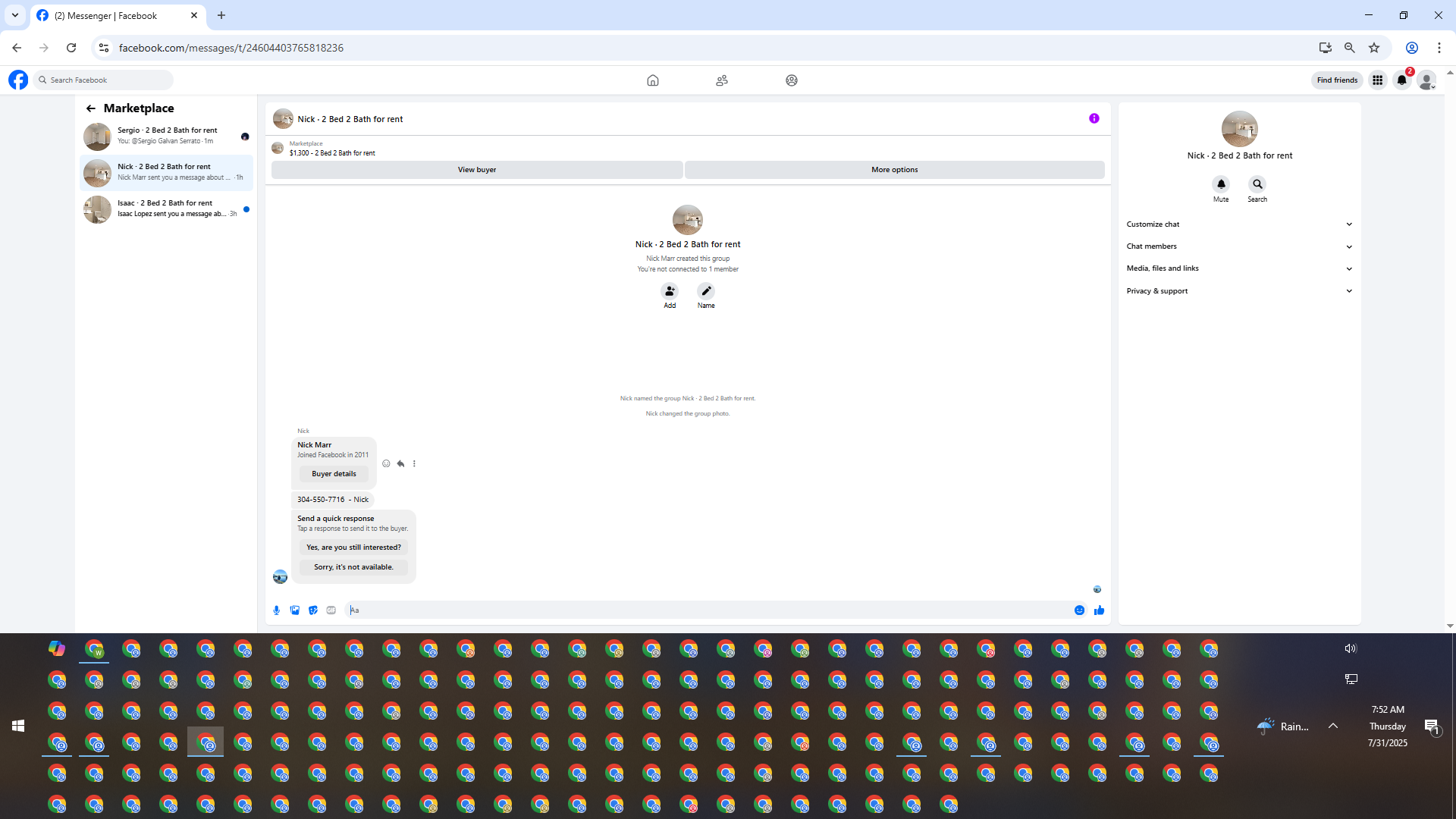This screenshot has height=819, width=1456.
Task: Open the emoji picker in message box
Action: coord(1079,610)
